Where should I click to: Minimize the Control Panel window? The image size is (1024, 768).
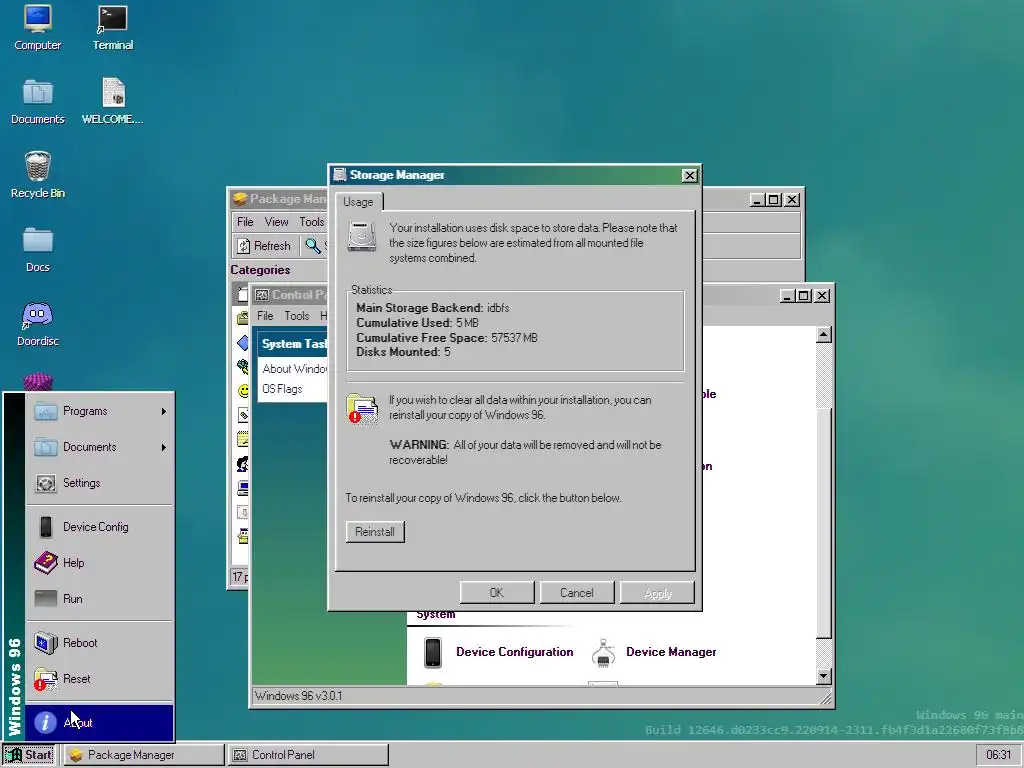tap(787, 296)
